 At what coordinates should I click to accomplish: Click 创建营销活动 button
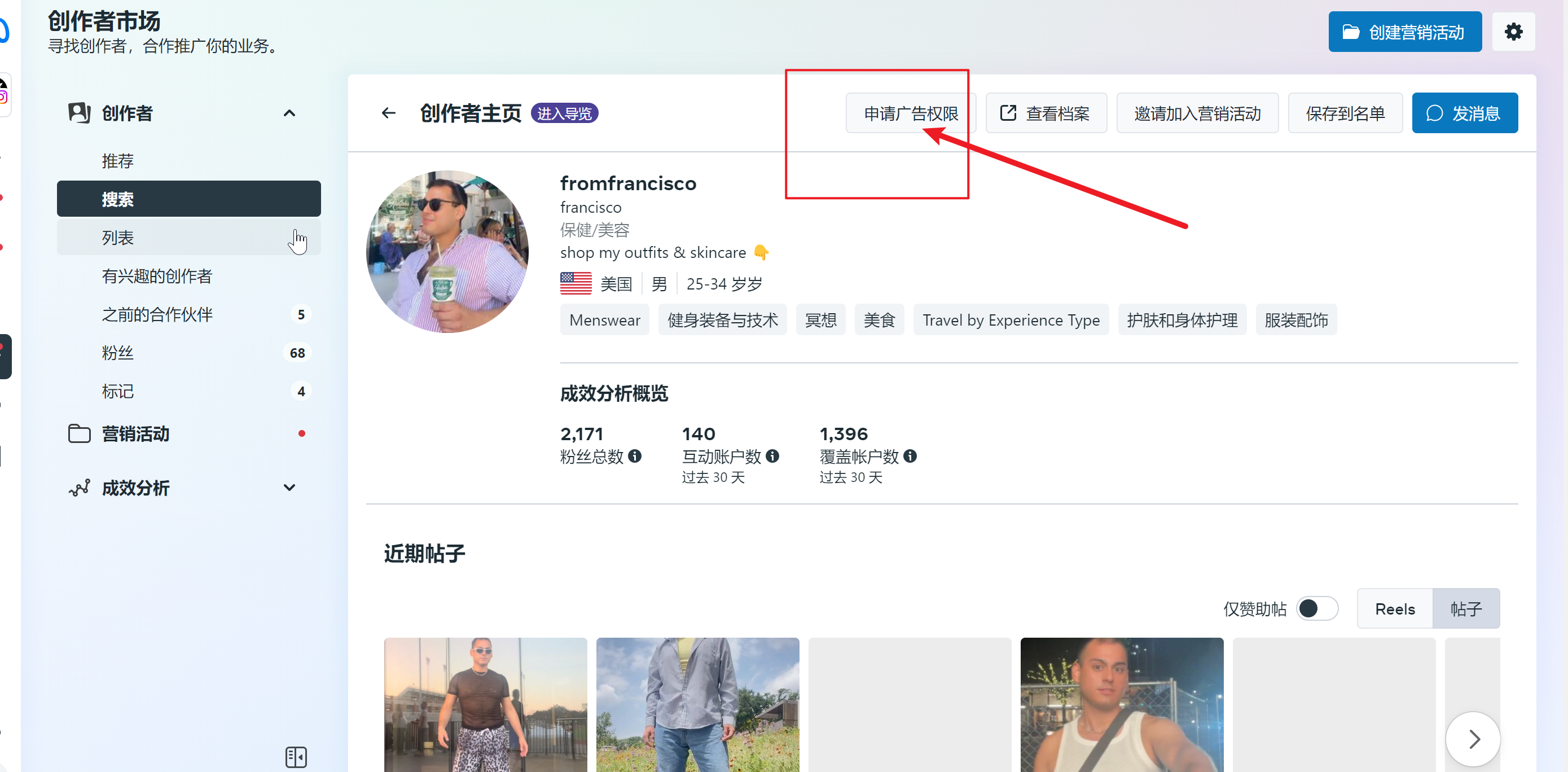[1404, 32]
